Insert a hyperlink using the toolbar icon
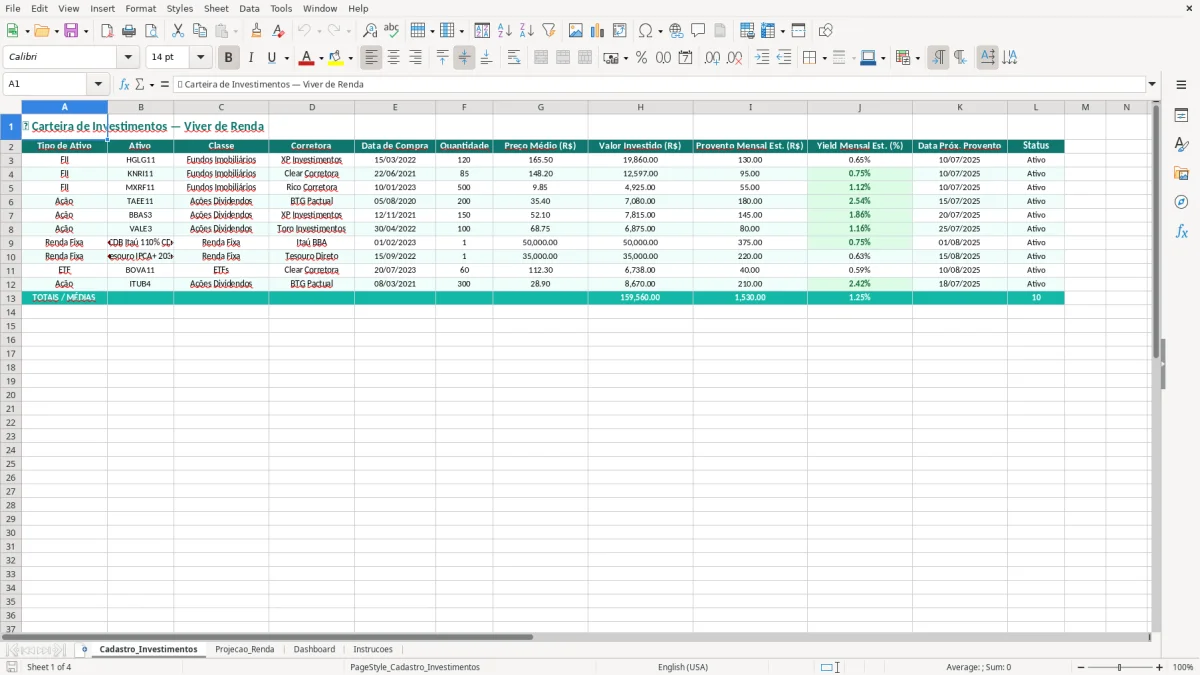The image size is (1200, 675). (x=676, y=31)
